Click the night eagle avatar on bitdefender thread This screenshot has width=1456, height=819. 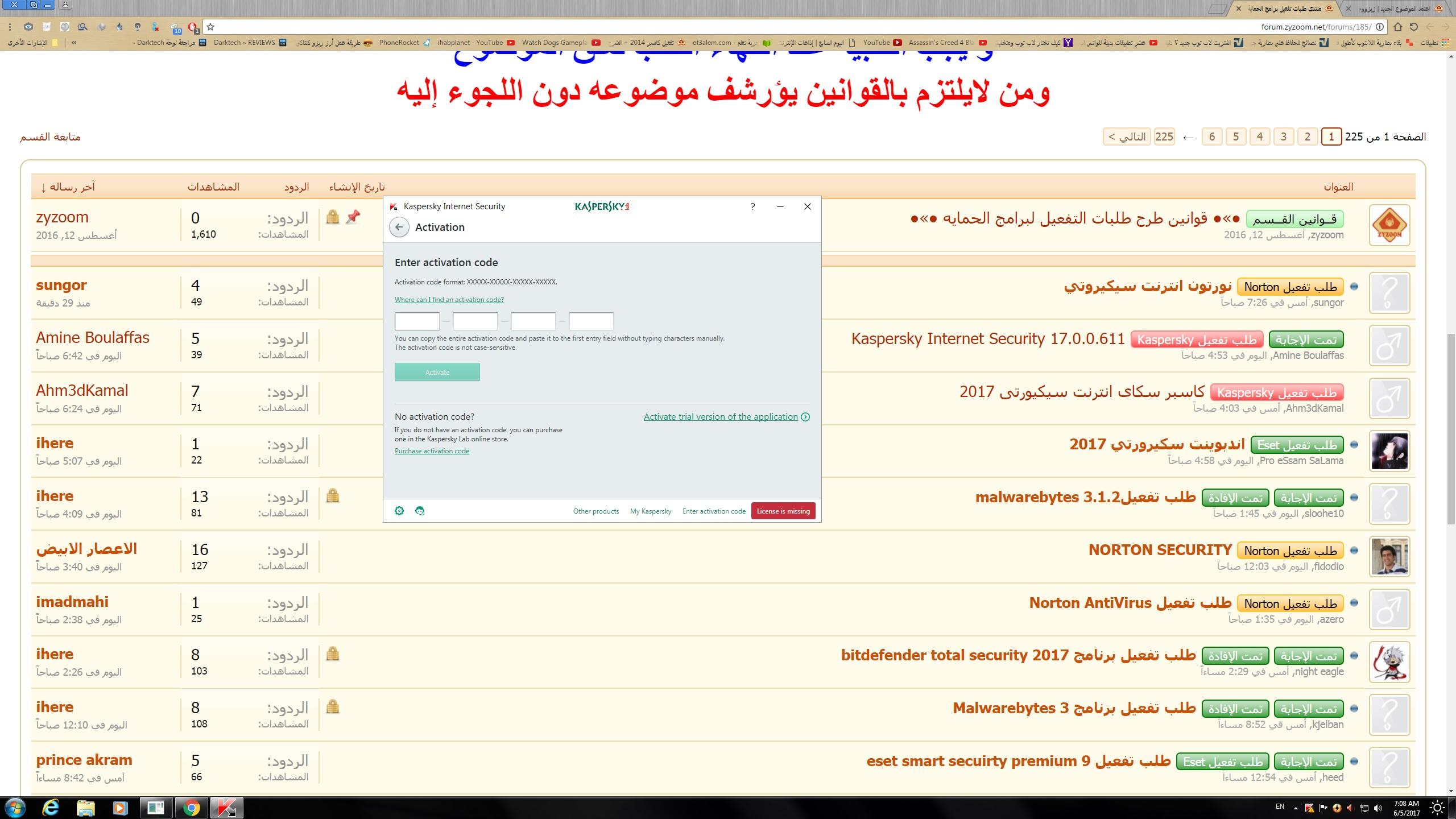[1389, 662]
